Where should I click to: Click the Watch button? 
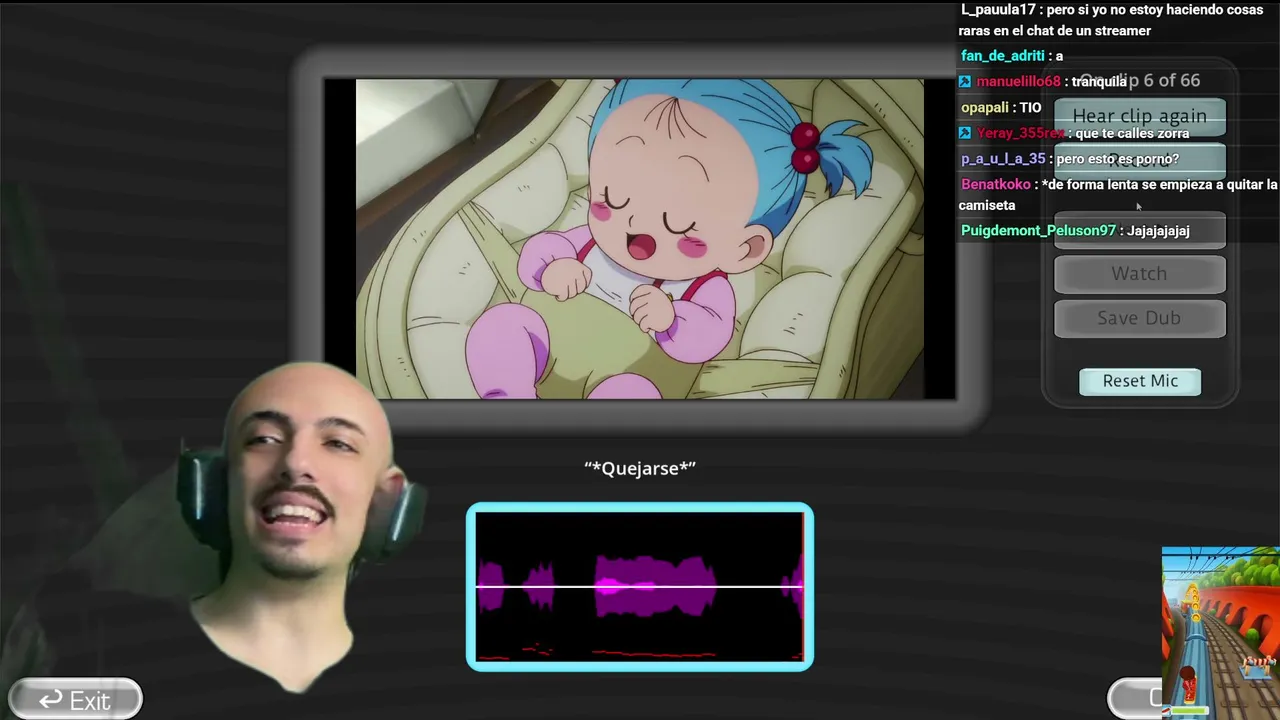click(x=1139, y=274)
